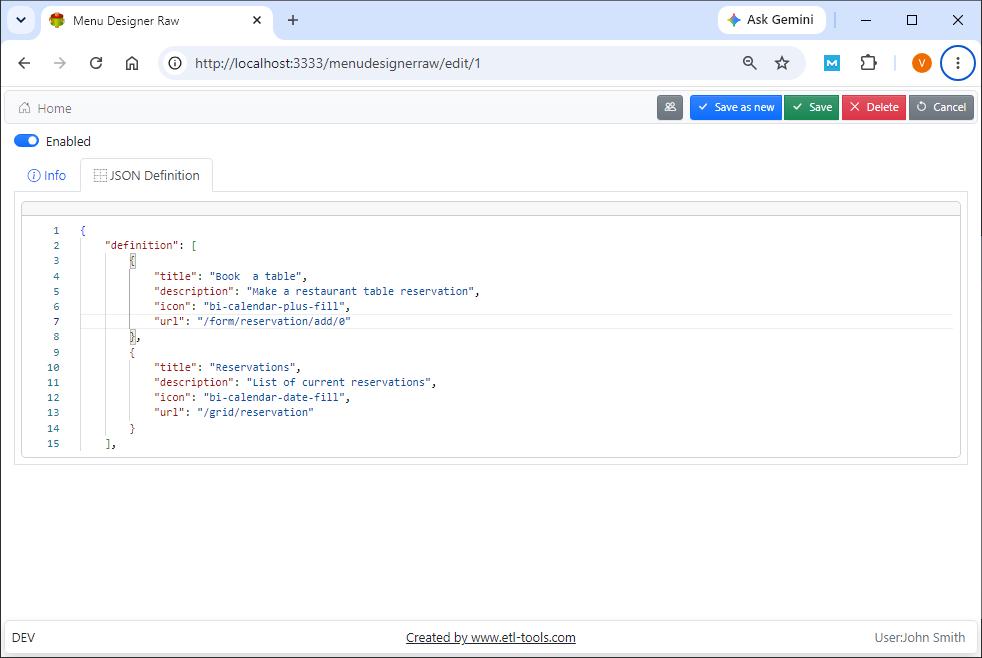This screenshot has width=982, height=658.
Task: Click the "Reservations" title value
Action: pyautogui.click(x=252, y=367)
